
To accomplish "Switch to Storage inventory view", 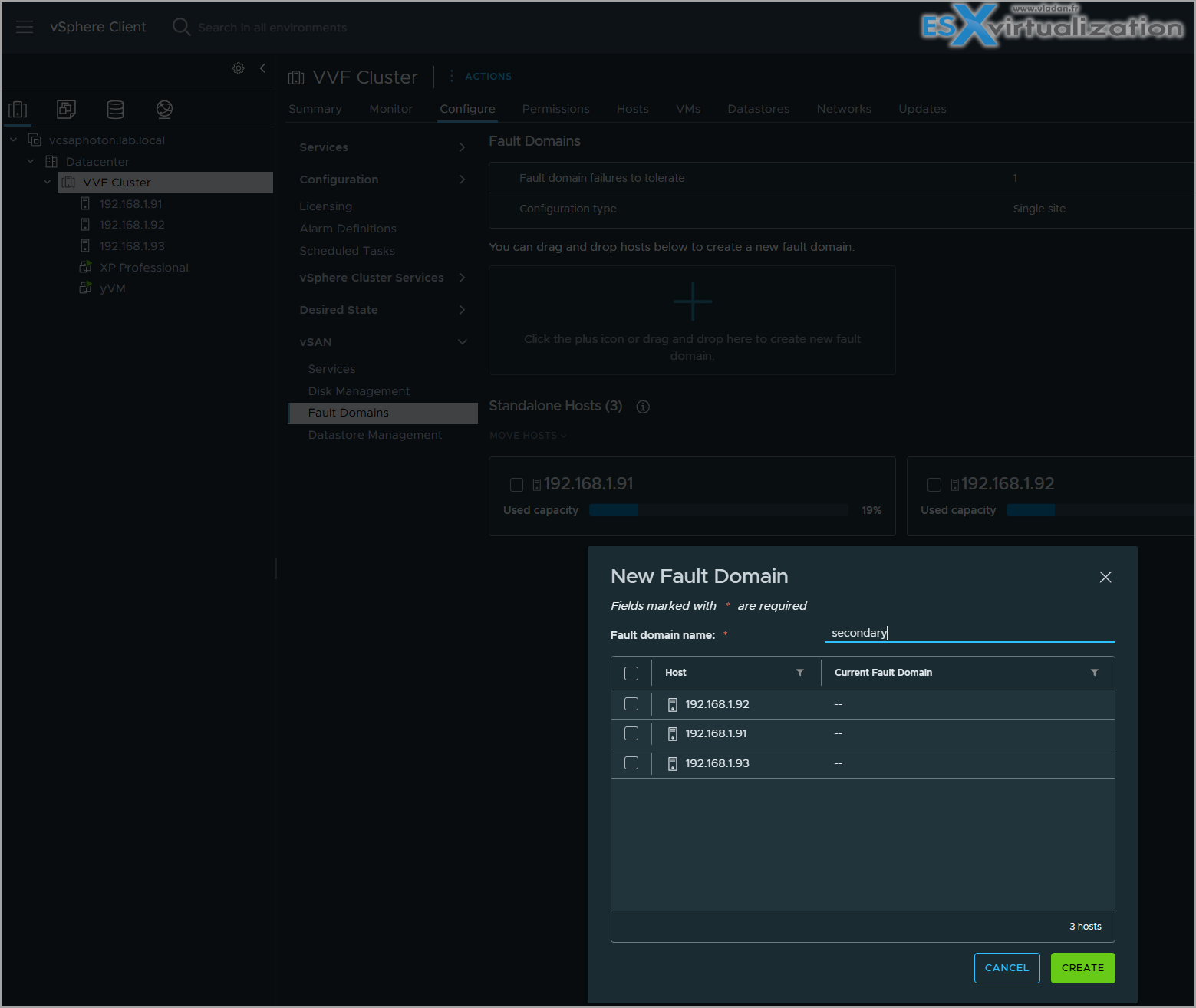I will [115, 110].
